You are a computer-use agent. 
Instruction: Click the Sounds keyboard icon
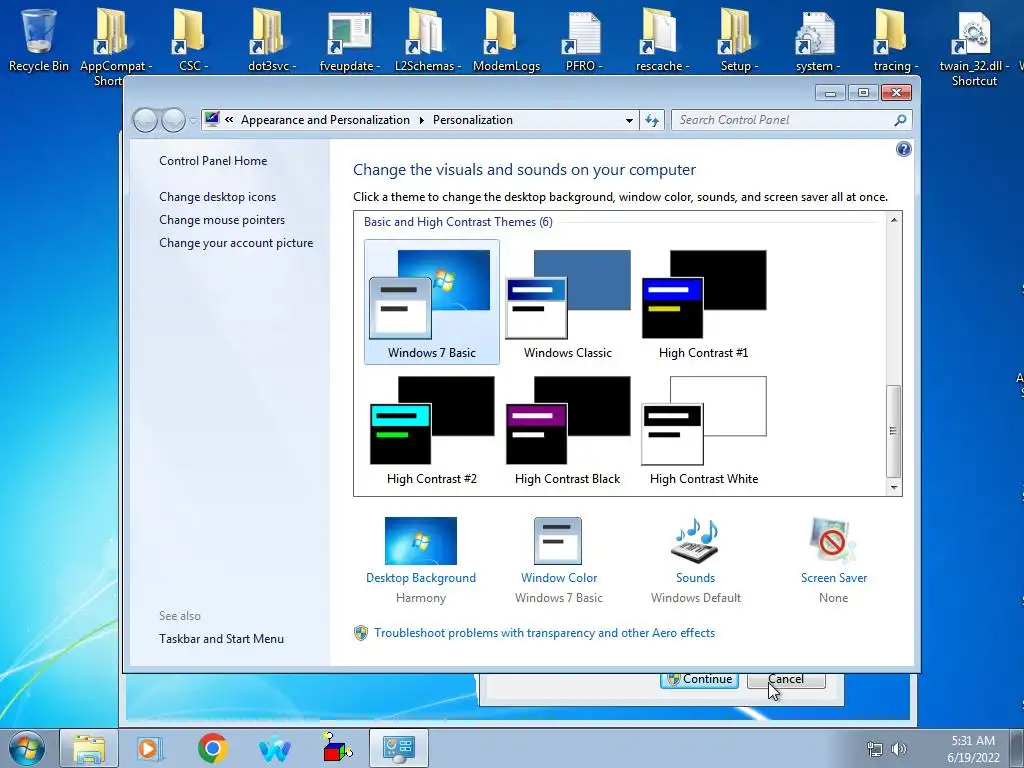pos(695,541)
